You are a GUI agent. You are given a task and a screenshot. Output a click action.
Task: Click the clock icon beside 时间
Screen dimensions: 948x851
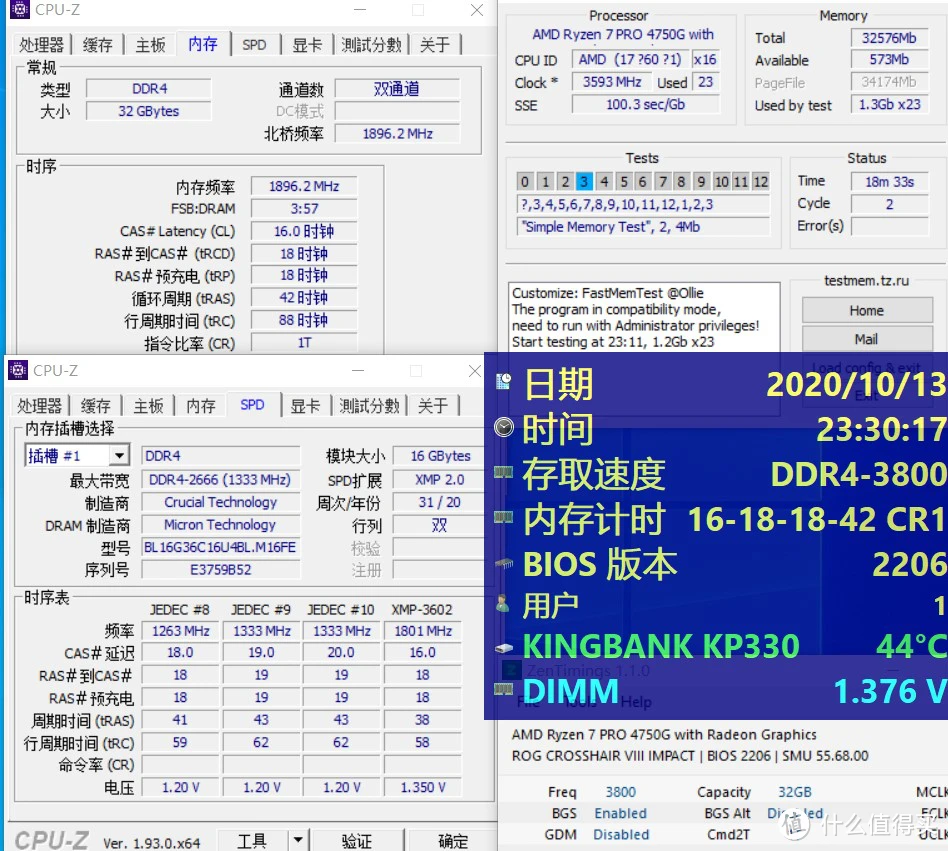(x=504, y=428)
